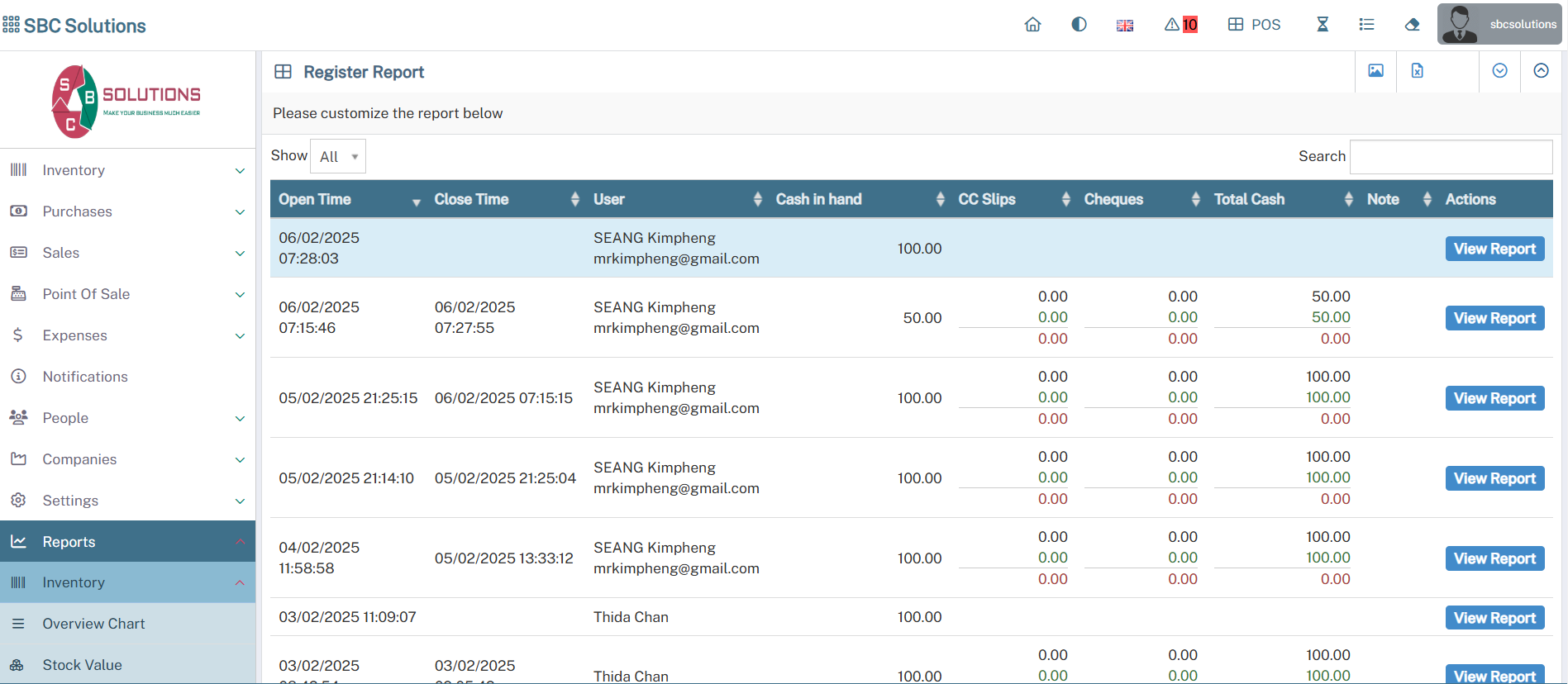Screen dimensions: 1568x684
Task: Collapse report using circled up-arrow icon
Action: pos(1541,71)
